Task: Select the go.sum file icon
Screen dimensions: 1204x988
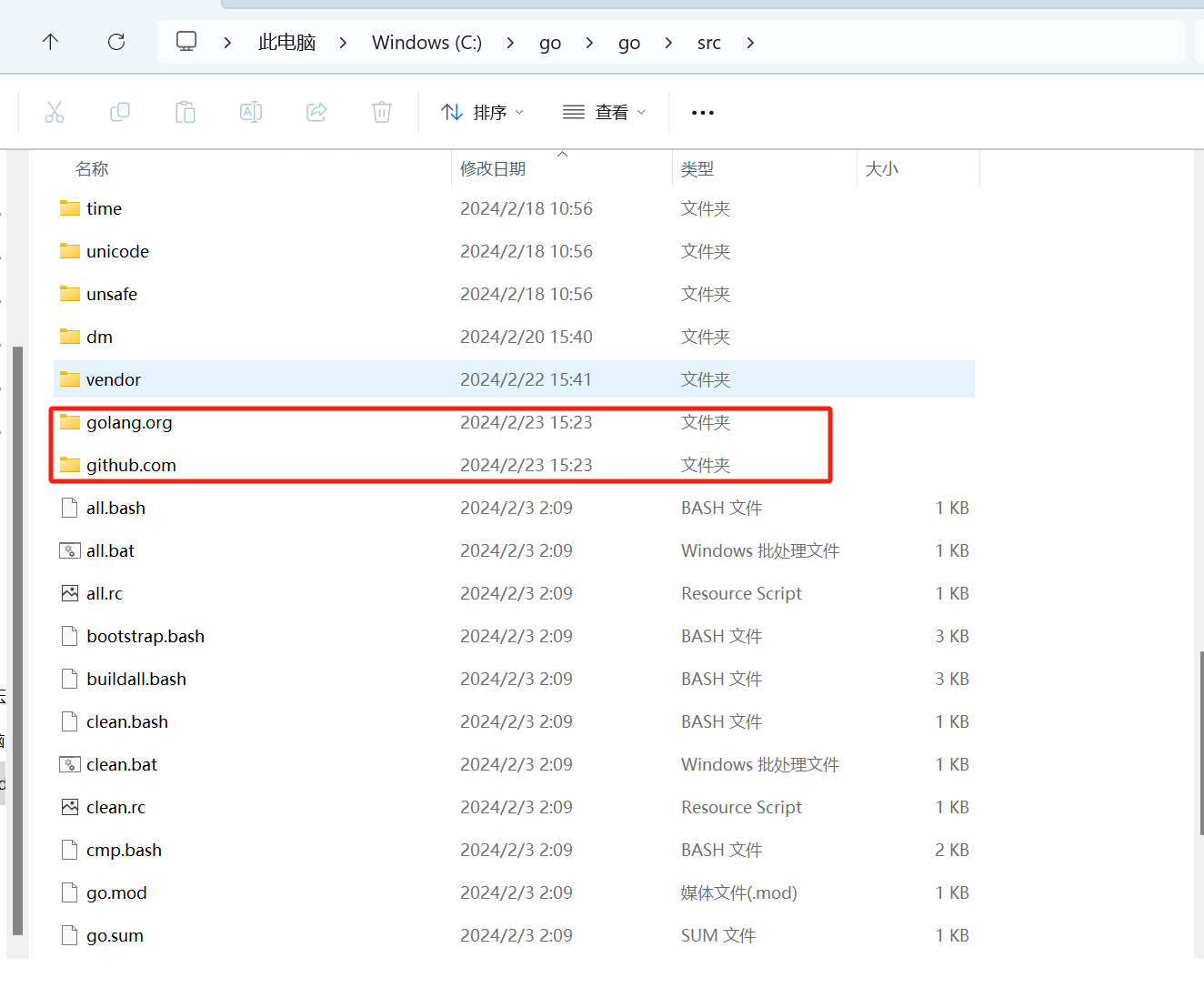Action: coord(70,935)
